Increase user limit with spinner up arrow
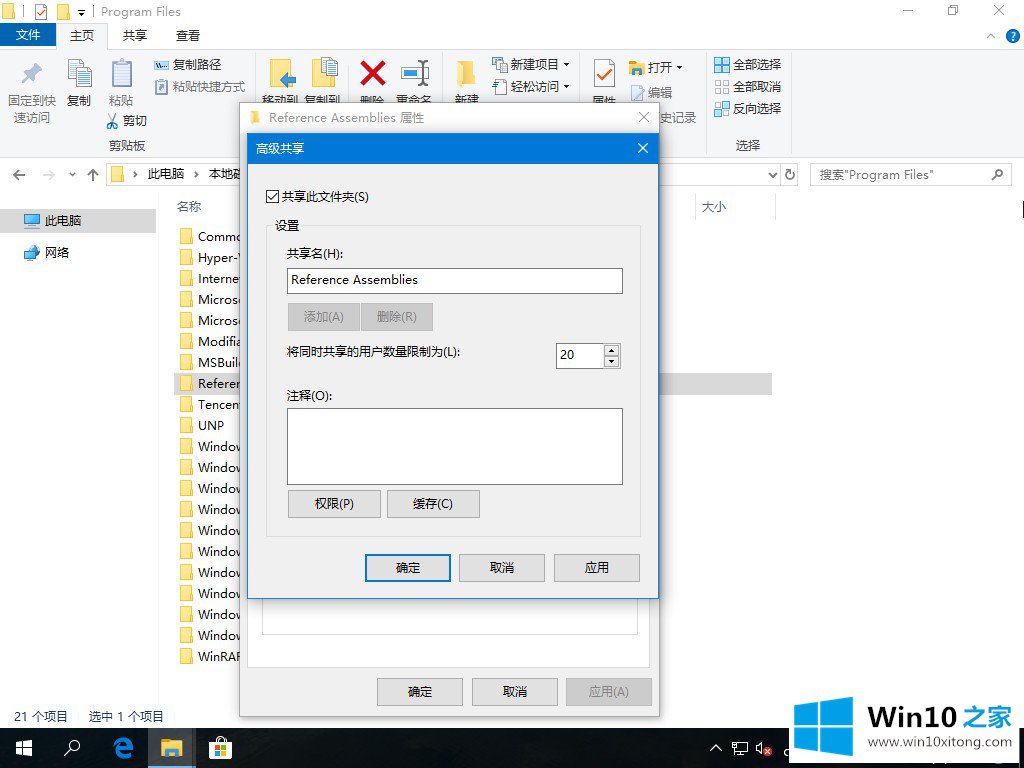 (612, 349)
